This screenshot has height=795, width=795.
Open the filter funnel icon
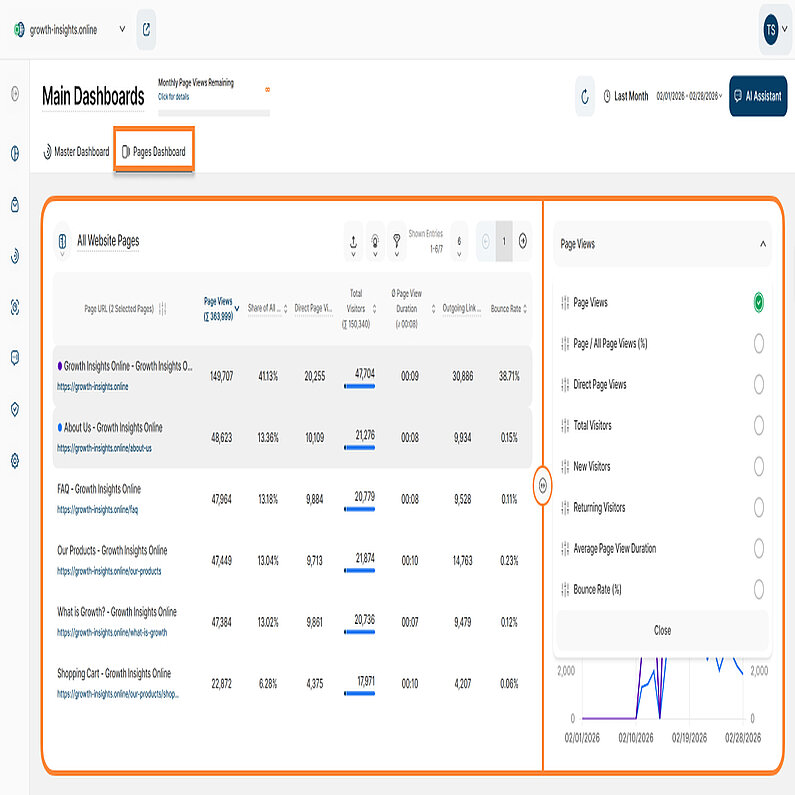tap(397, 242)
